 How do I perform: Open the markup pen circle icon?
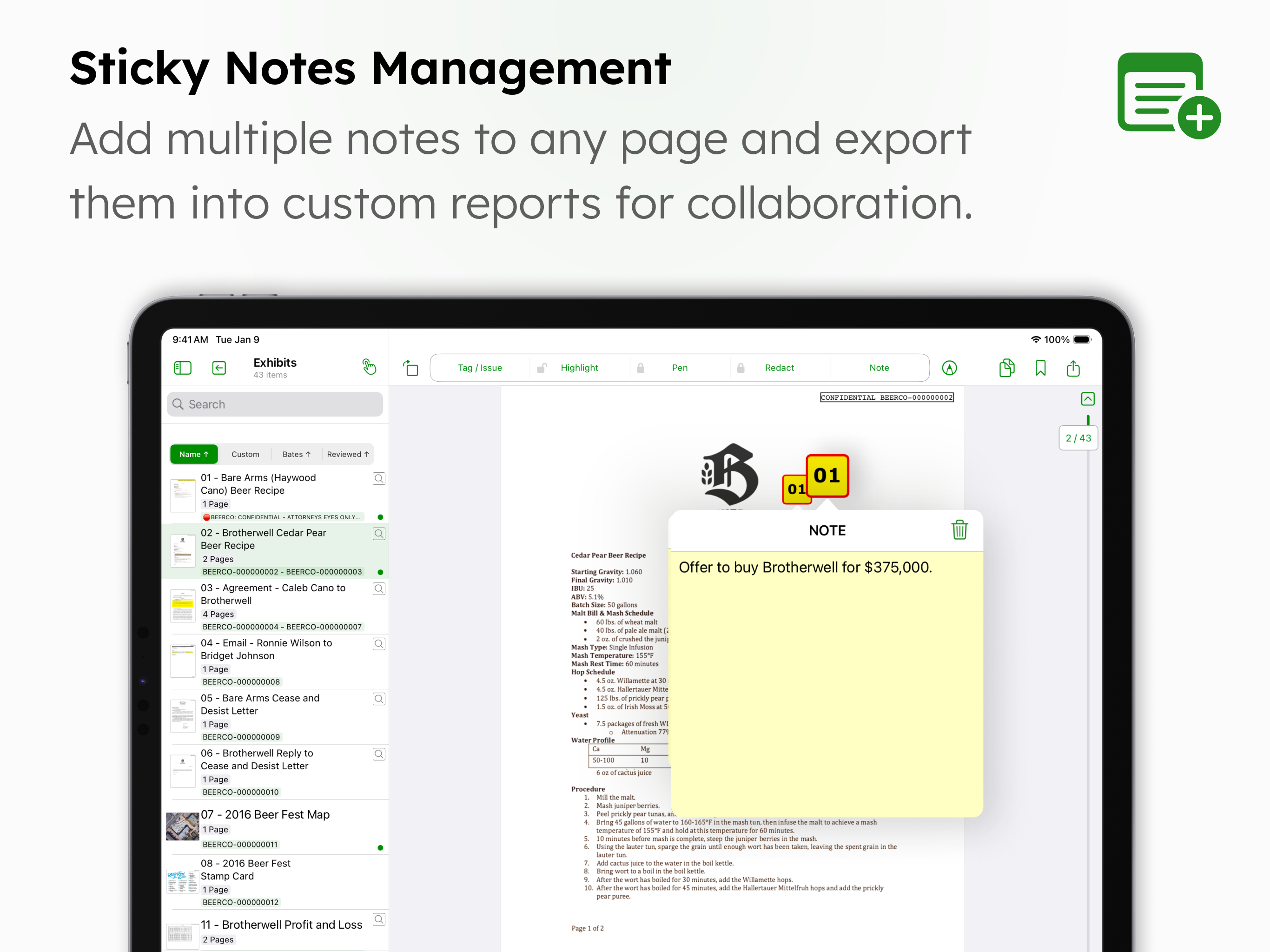click(x=949, y=368)
